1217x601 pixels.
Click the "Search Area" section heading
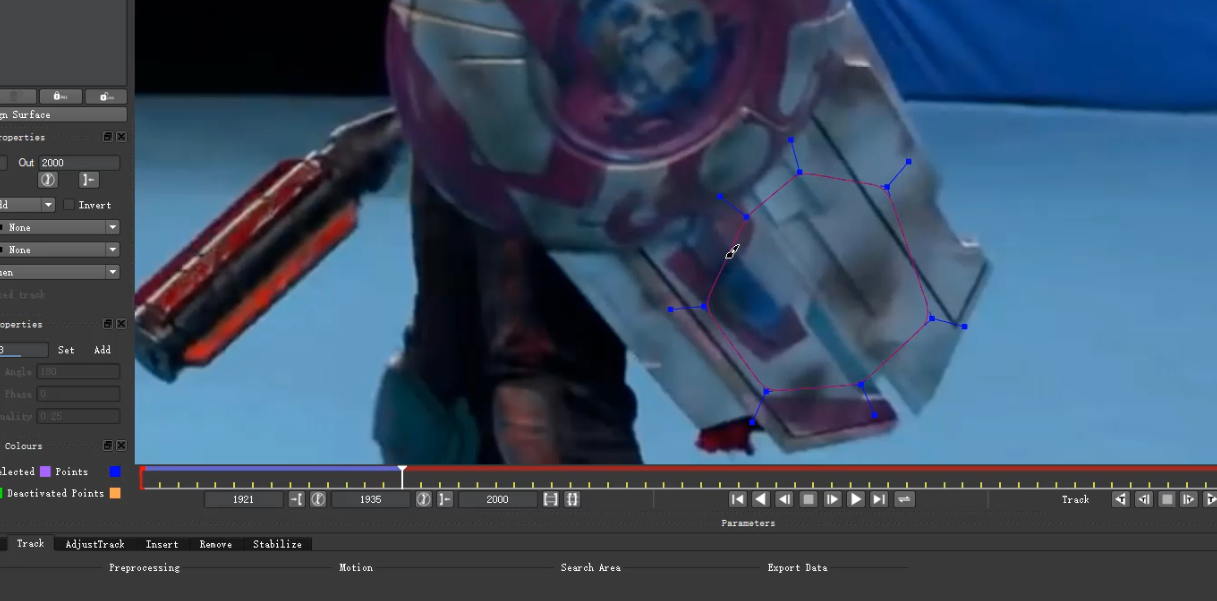(591, 568)
